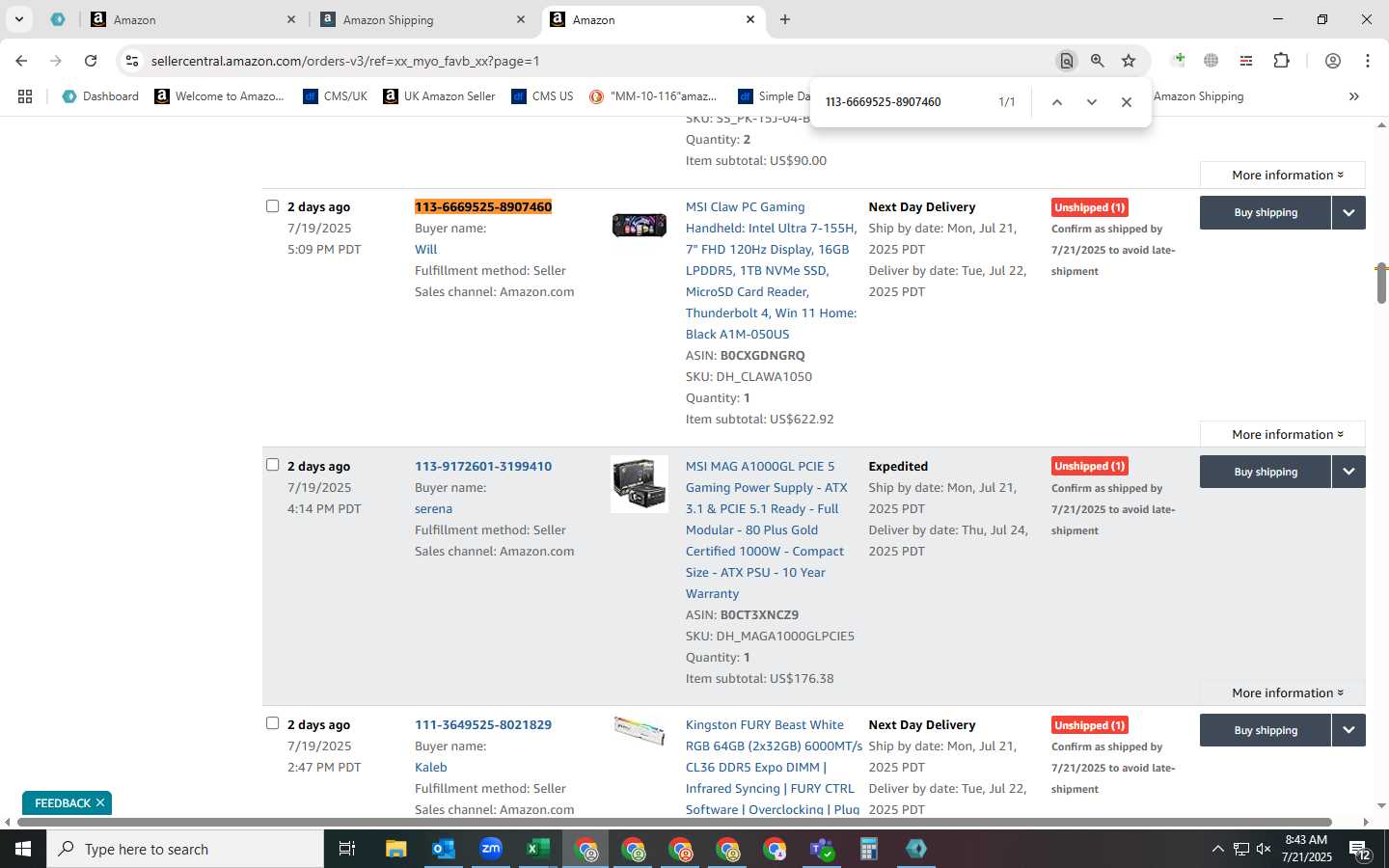Open the bookmarks apps grid icon

[25, 96]
